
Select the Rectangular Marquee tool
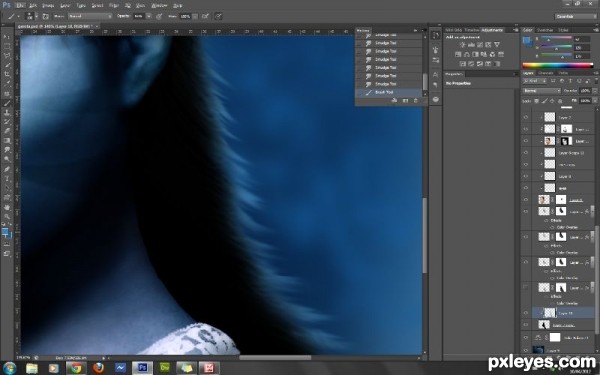7,46
